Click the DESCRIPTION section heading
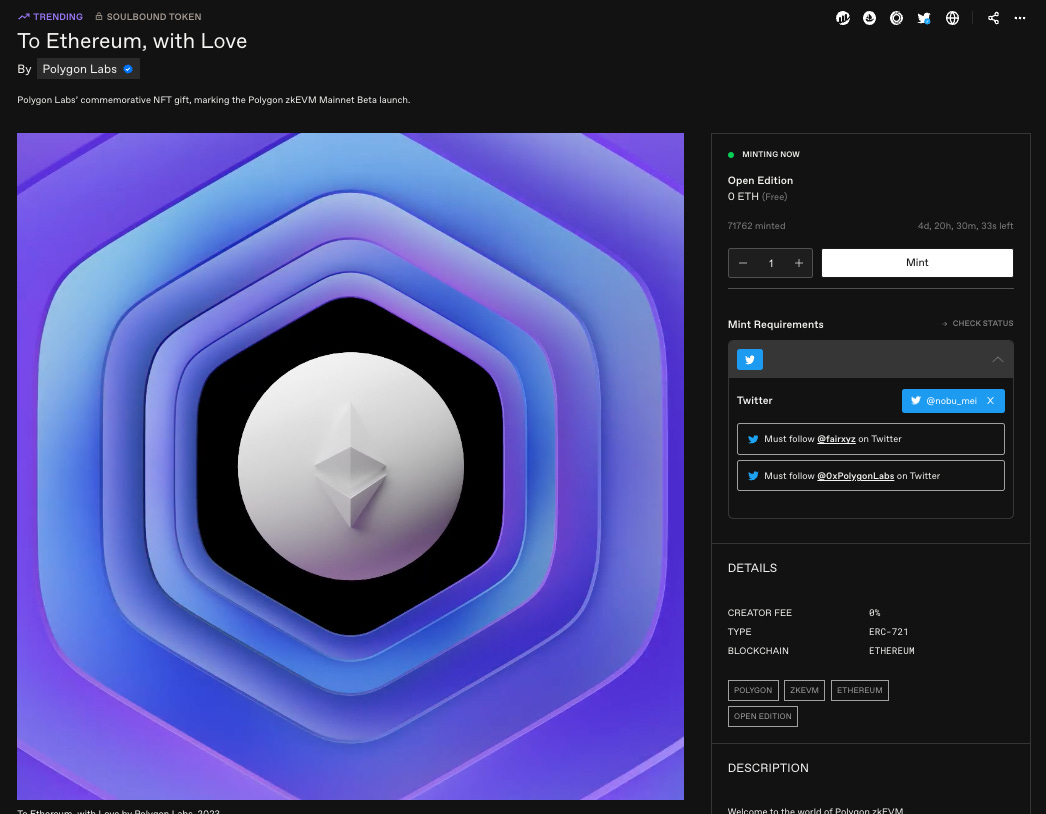Viewport: 1046px width, 814px height. (768, 769)
